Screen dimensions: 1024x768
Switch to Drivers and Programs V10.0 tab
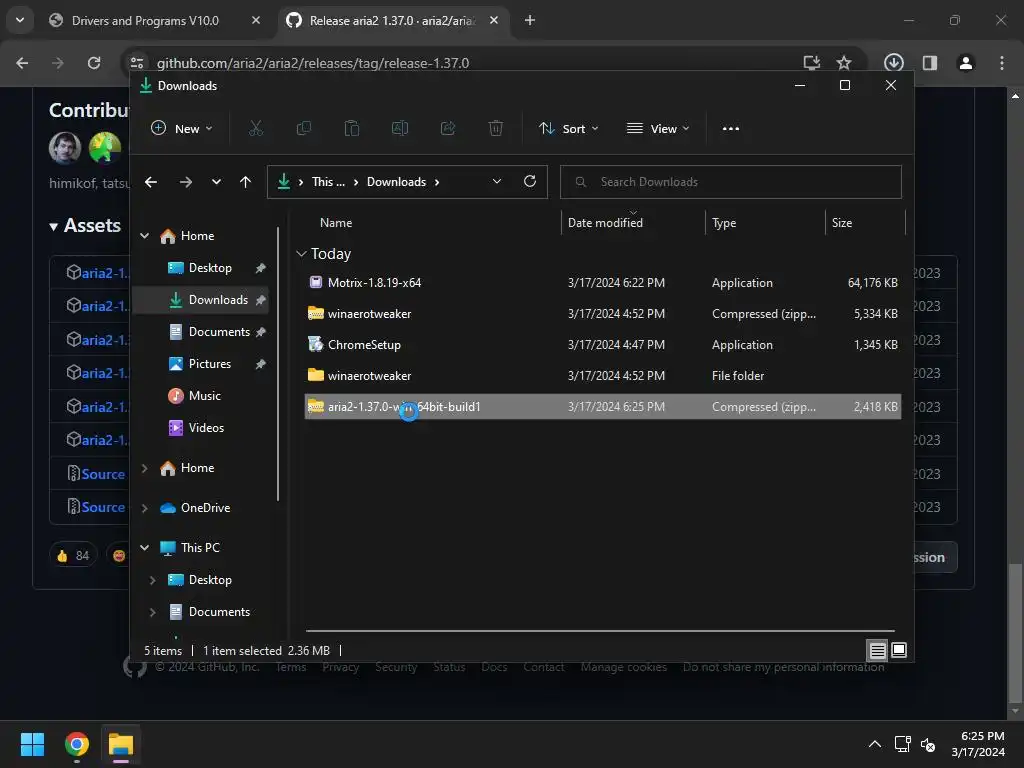tap(146, 20)
